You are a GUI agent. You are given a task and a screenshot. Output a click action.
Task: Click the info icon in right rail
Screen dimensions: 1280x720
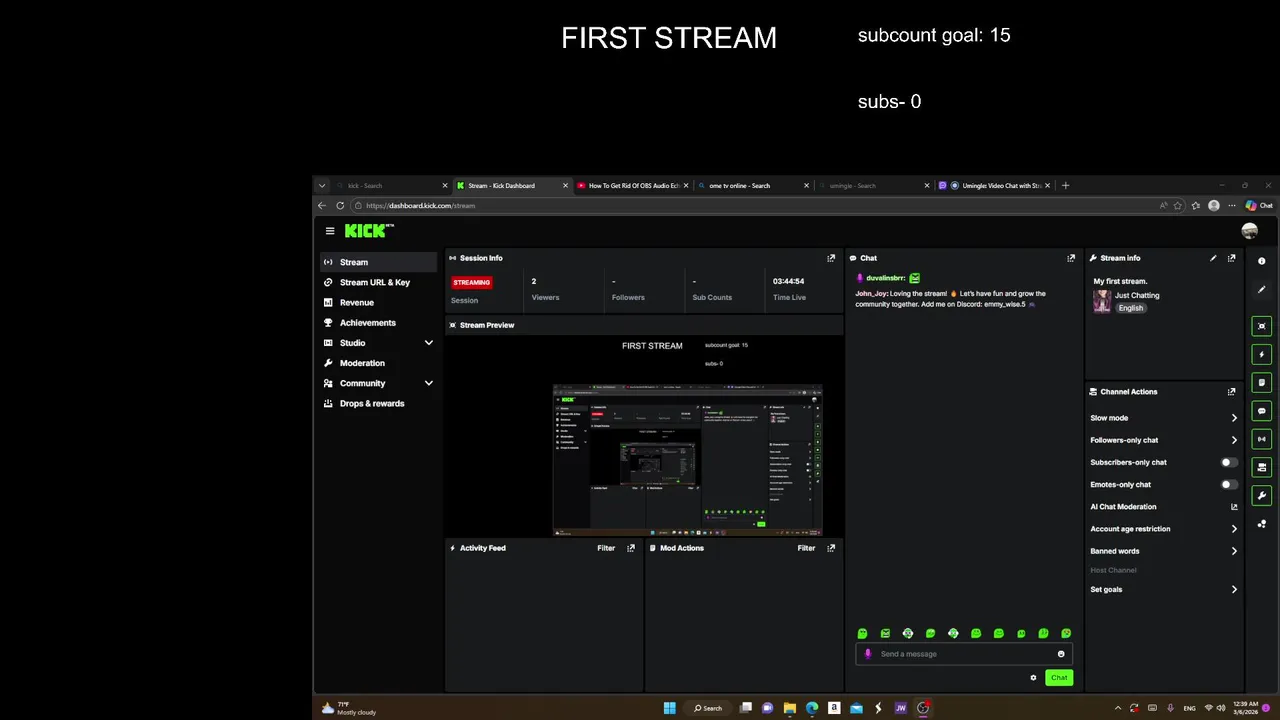(1262, 261)
